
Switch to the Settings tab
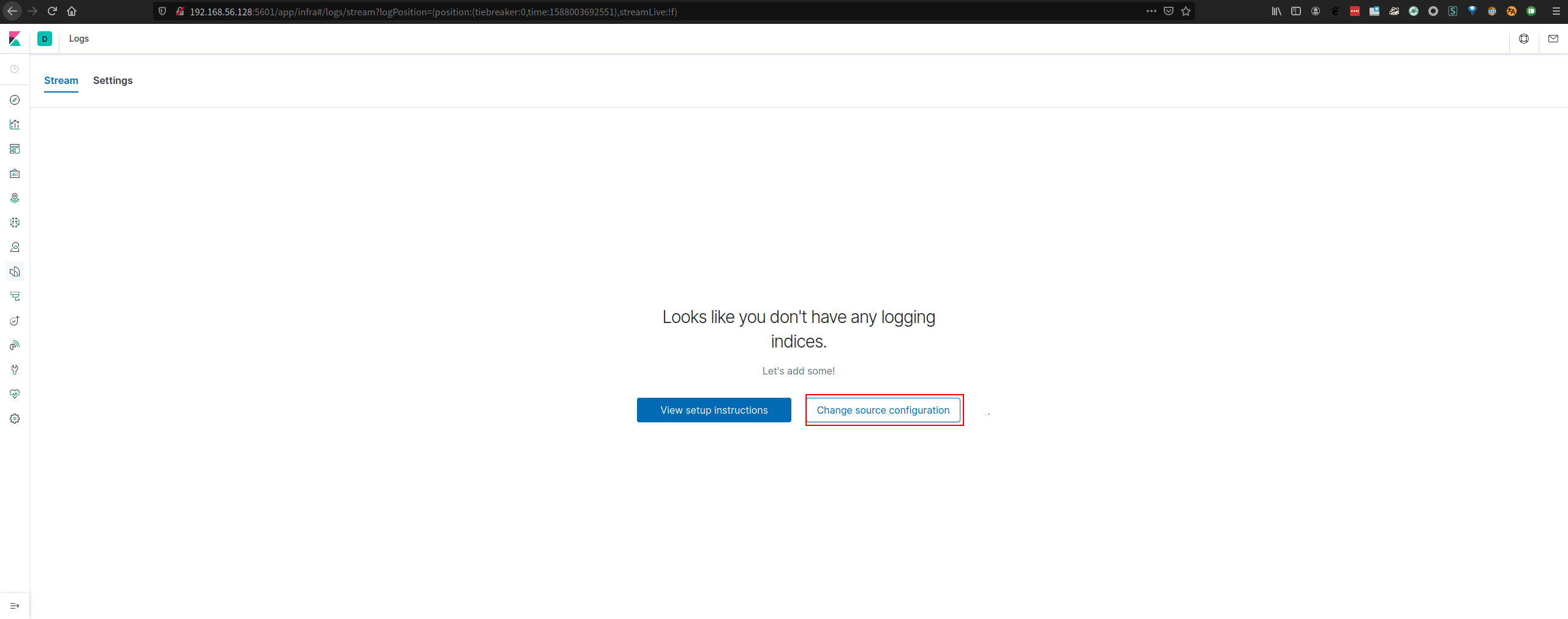coord(113,80)
